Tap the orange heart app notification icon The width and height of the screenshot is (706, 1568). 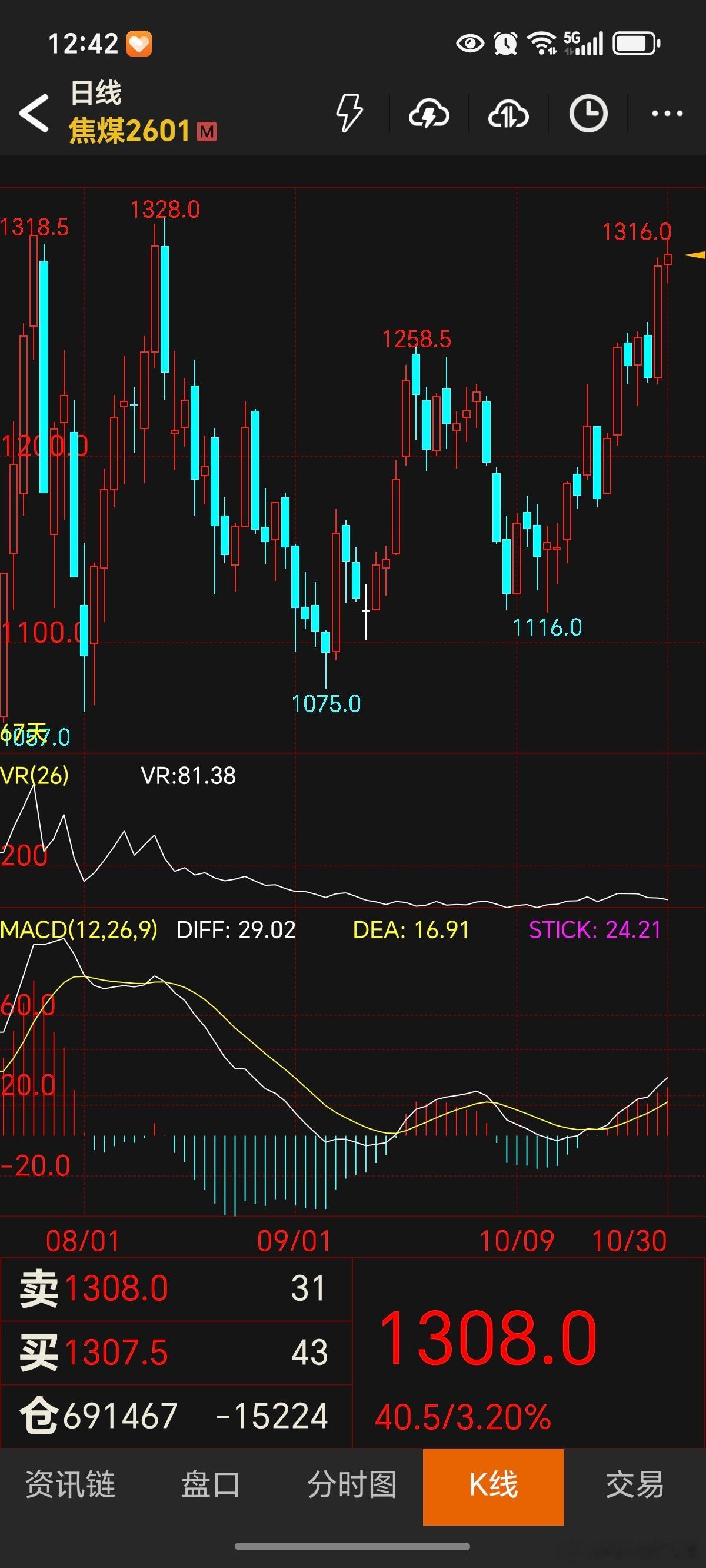(x=139, y=44)
